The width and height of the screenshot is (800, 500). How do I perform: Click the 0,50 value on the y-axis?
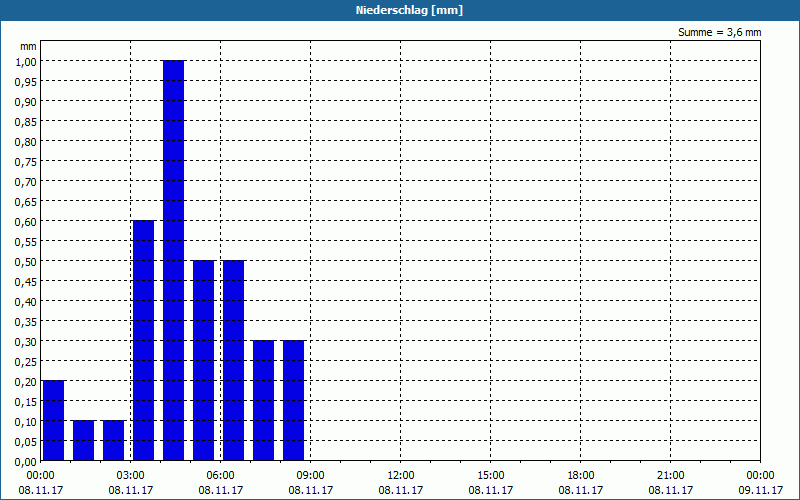[26, 261]
